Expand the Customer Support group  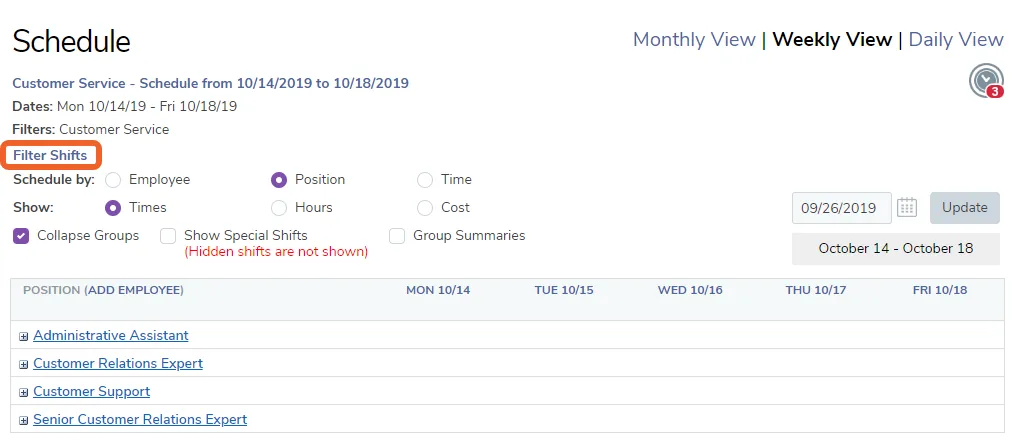tap(23, 392)
